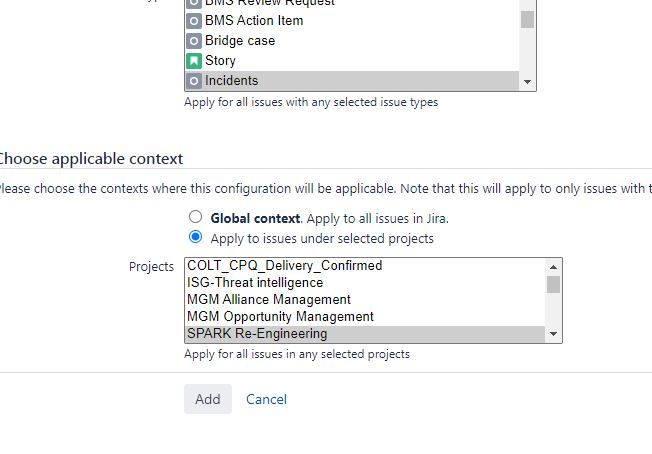Click the issue types list down arrow

(x=527, y=82)
